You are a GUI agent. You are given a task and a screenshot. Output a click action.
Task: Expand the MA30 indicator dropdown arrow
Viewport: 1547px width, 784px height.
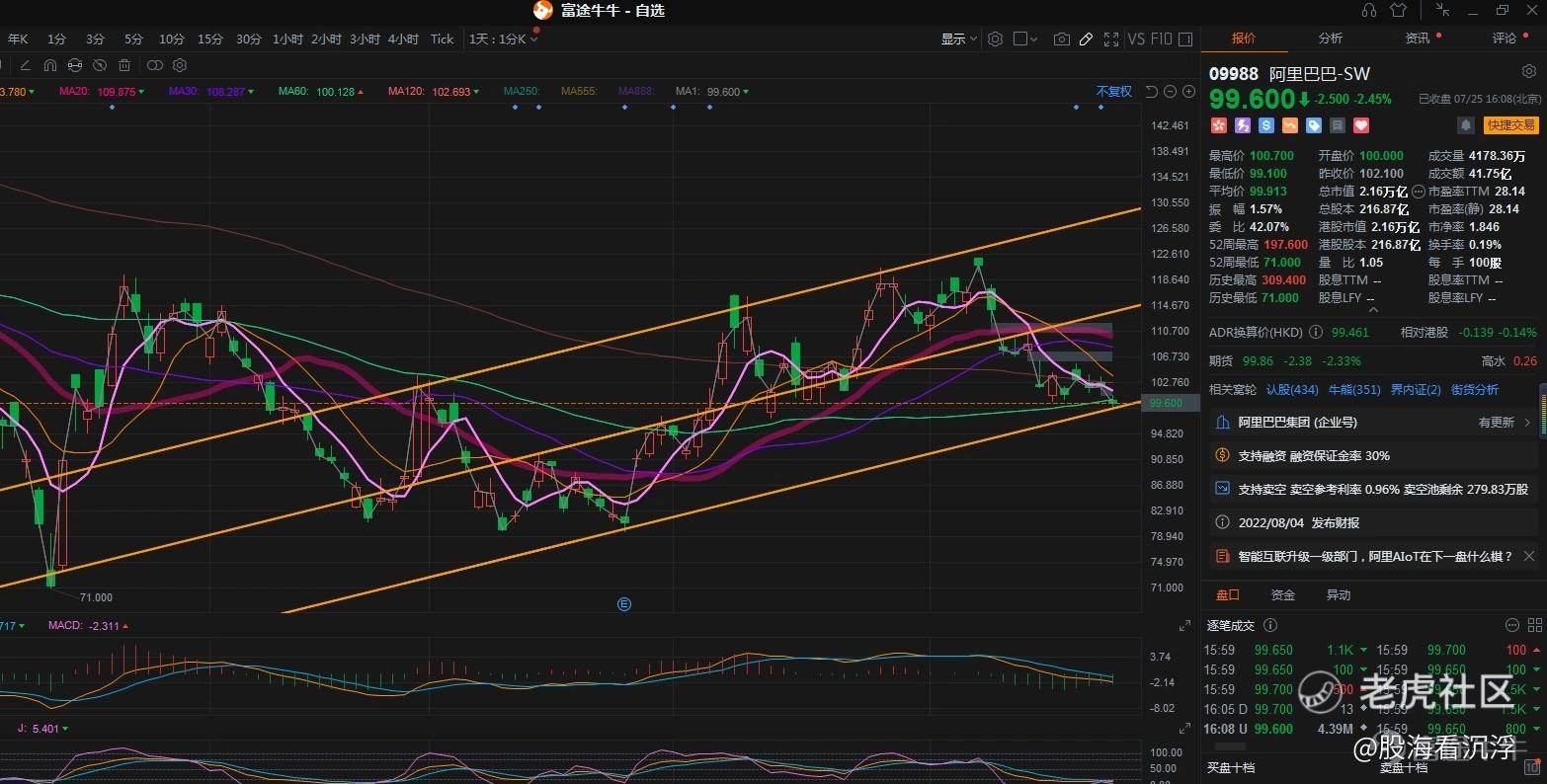251,92
